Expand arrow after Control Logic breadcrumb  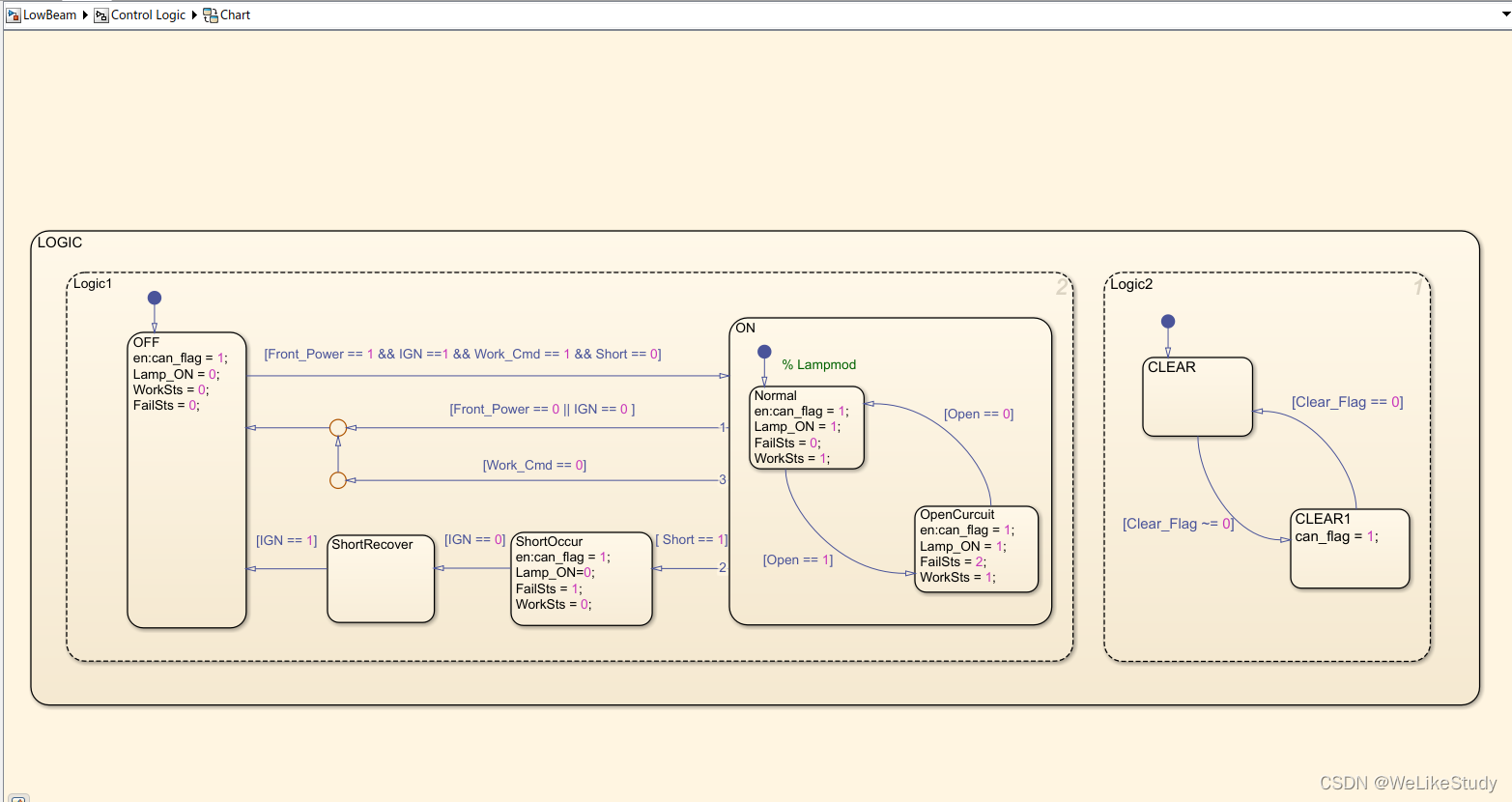tap(194, 15)
